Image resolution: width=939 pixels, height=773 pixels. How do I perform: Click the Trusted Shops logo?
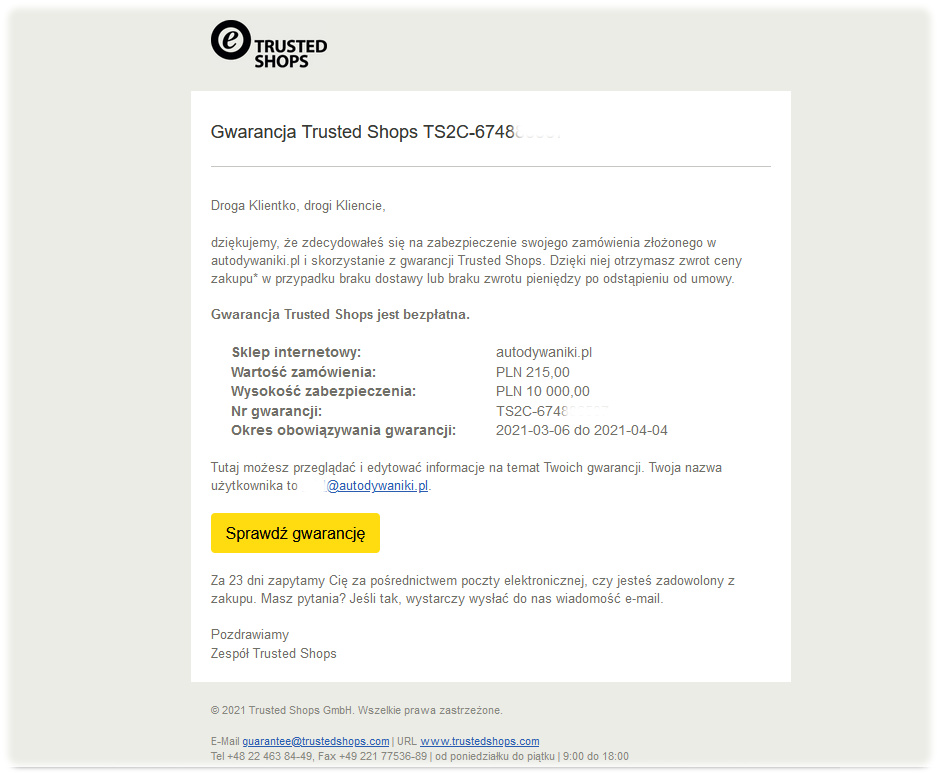269,44
